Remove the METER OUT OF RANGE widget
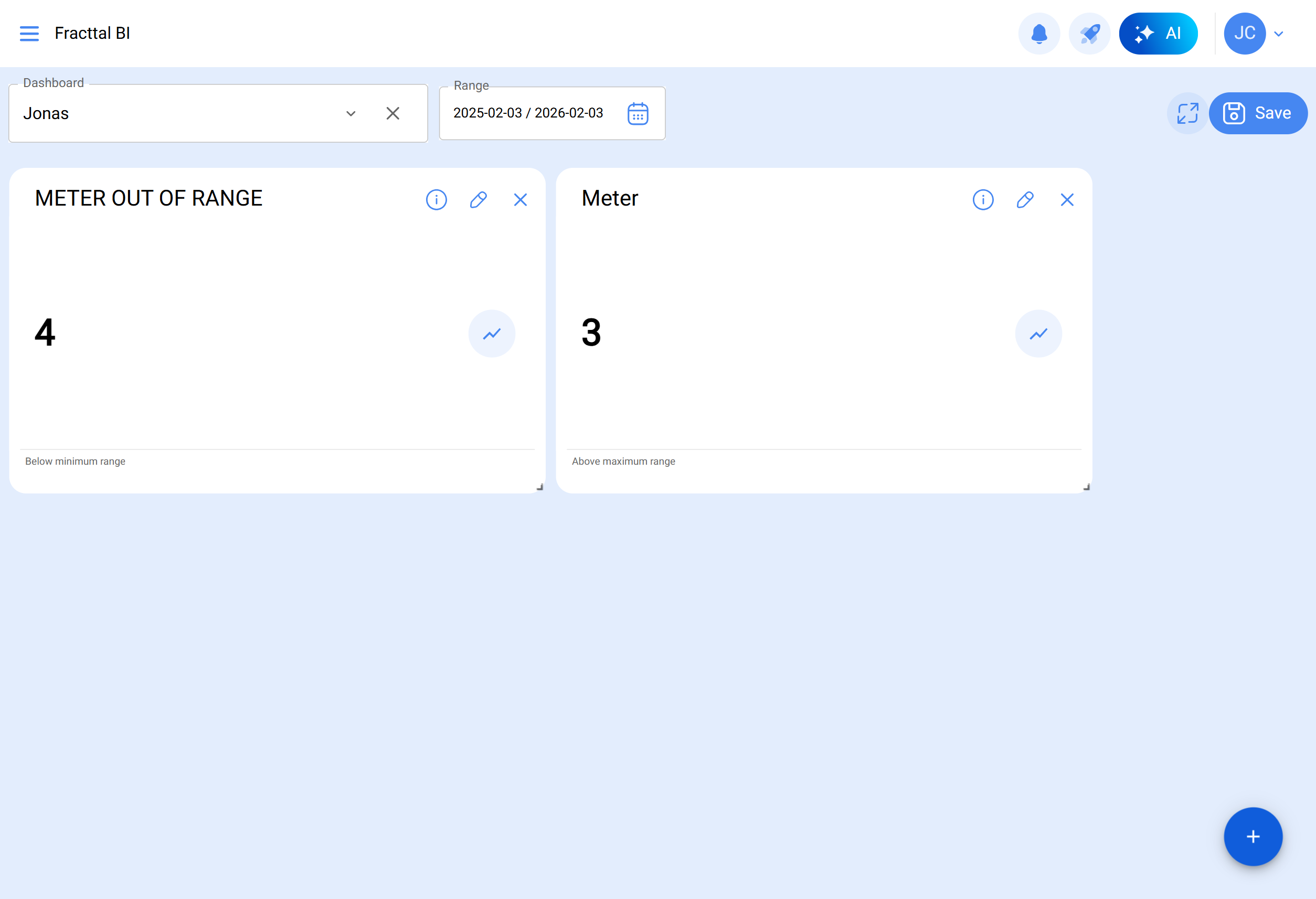This screenshot has width=1316, height=899. click(520, 200)
